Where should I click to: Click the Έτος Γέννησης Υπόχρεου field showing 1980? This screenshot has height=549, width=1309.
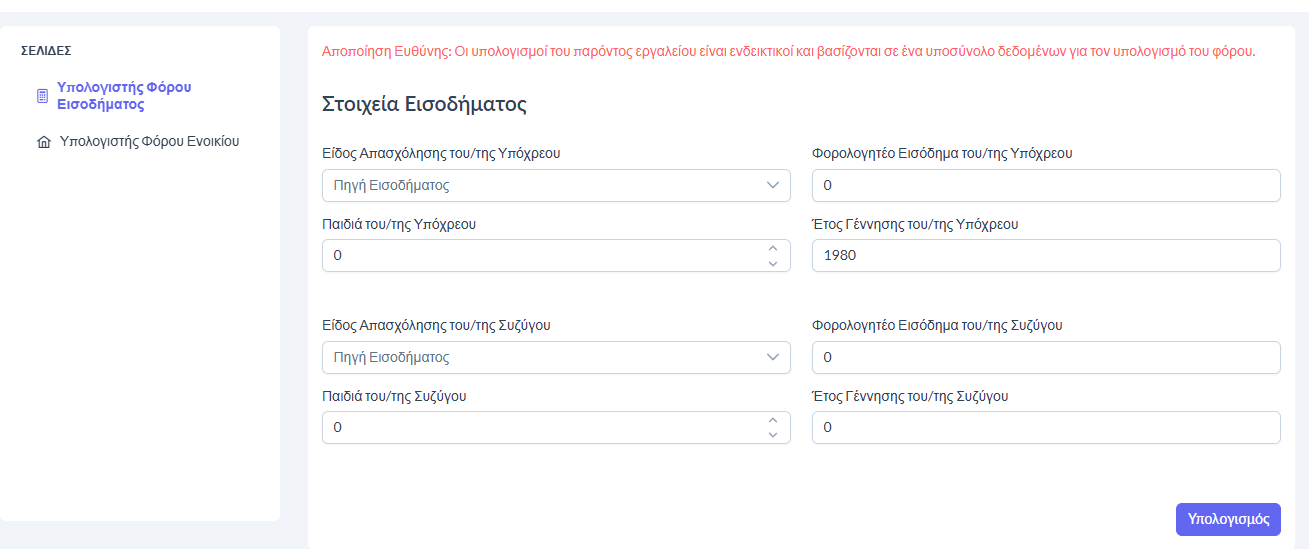[x=1045, y=255]
